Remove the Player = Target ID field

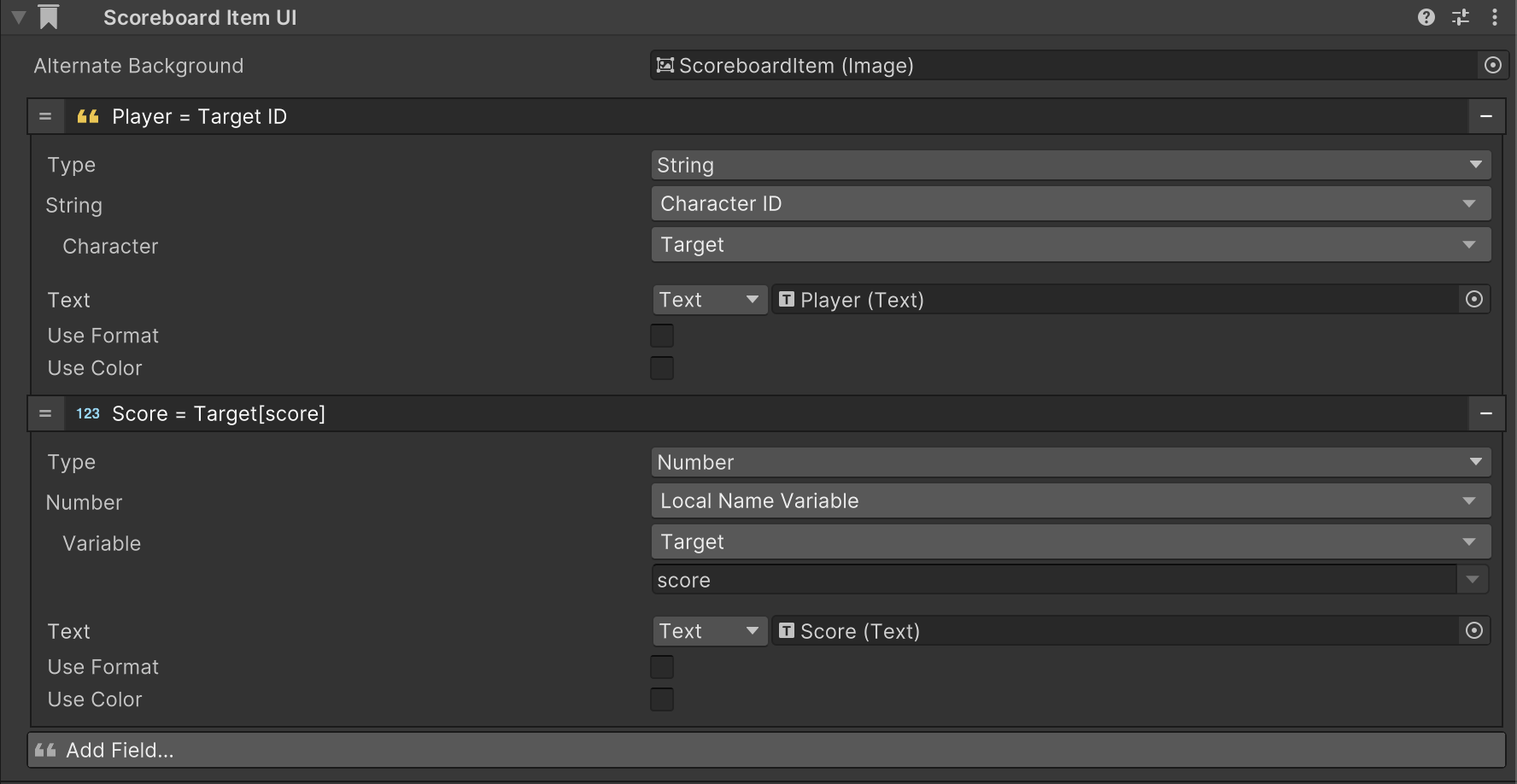1486,116
